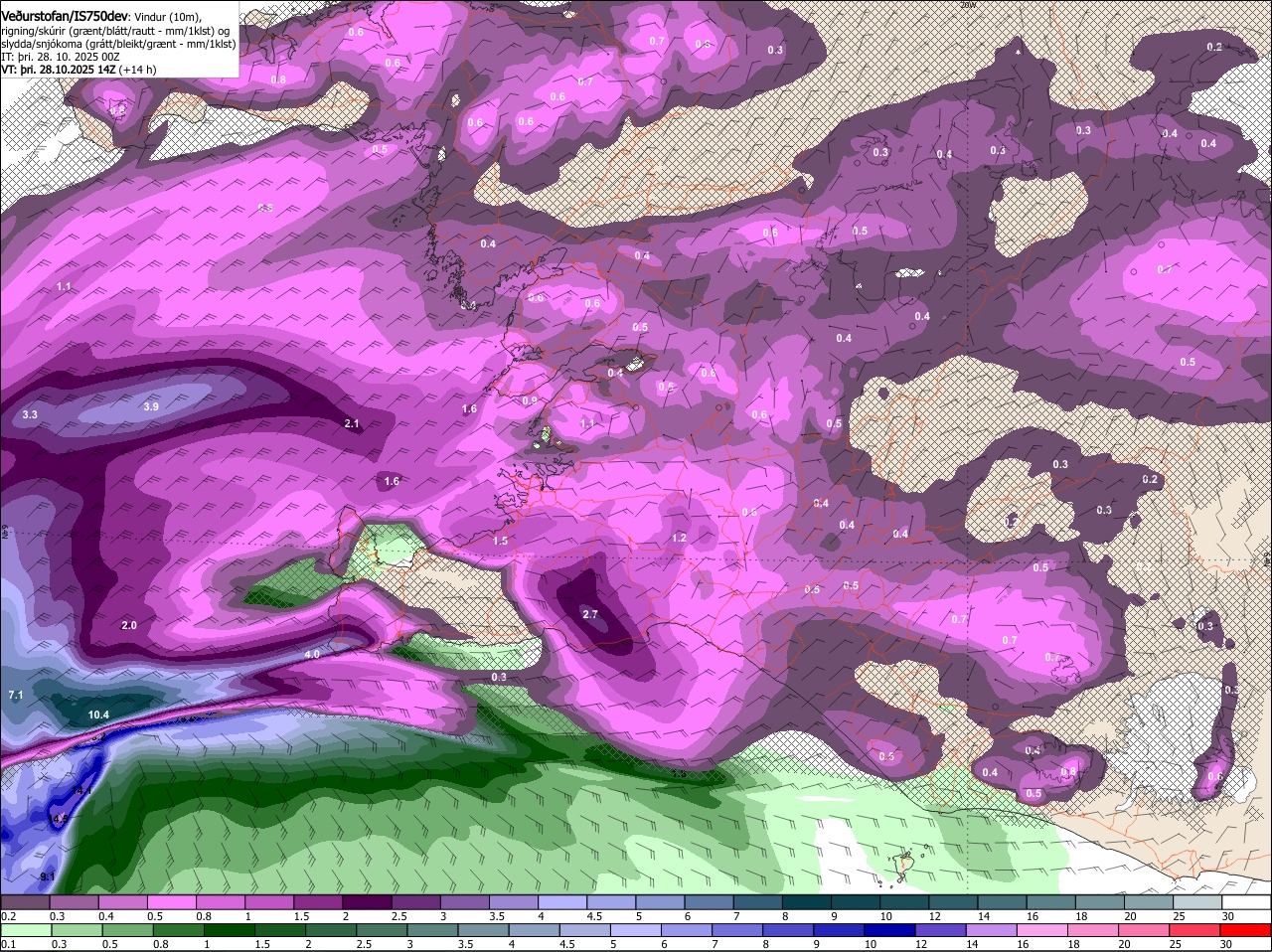Click the 14.5 value in the blue area

click(x=58, y=819)
